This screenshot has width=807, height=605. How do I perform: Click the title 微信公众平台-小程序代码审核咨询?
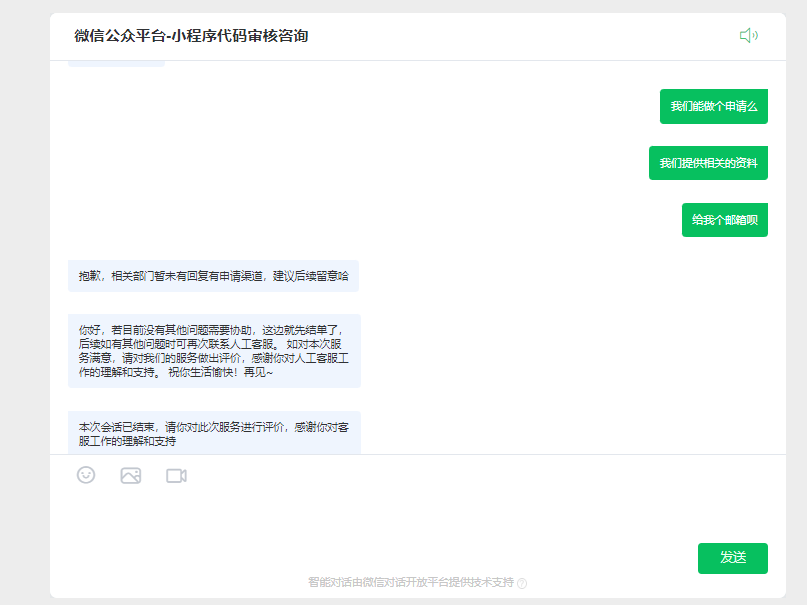[x=191, y=36]
